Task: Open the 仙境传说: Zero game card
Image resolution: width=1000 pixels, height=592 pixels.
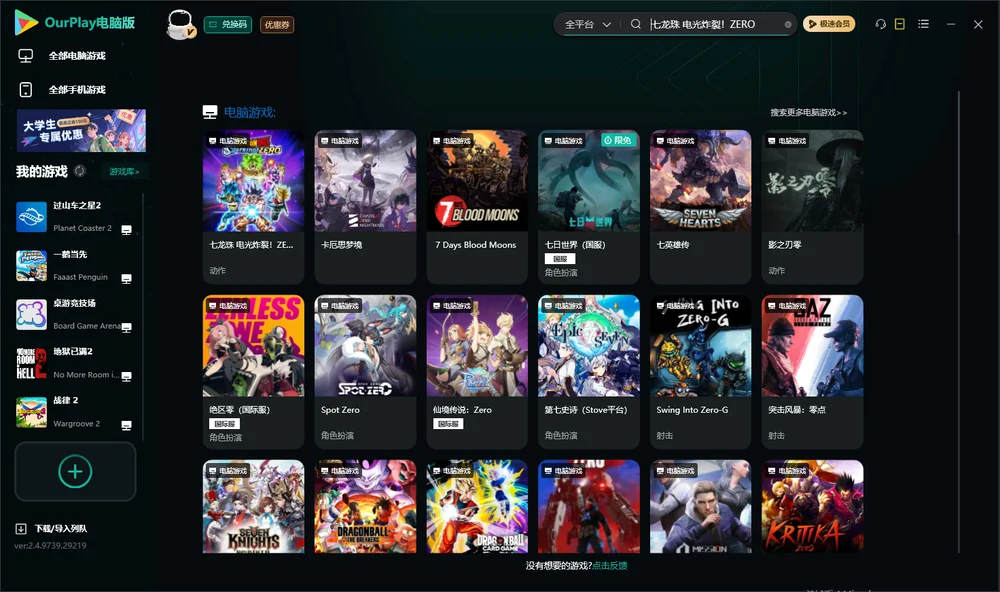Action: pos(477,372)
